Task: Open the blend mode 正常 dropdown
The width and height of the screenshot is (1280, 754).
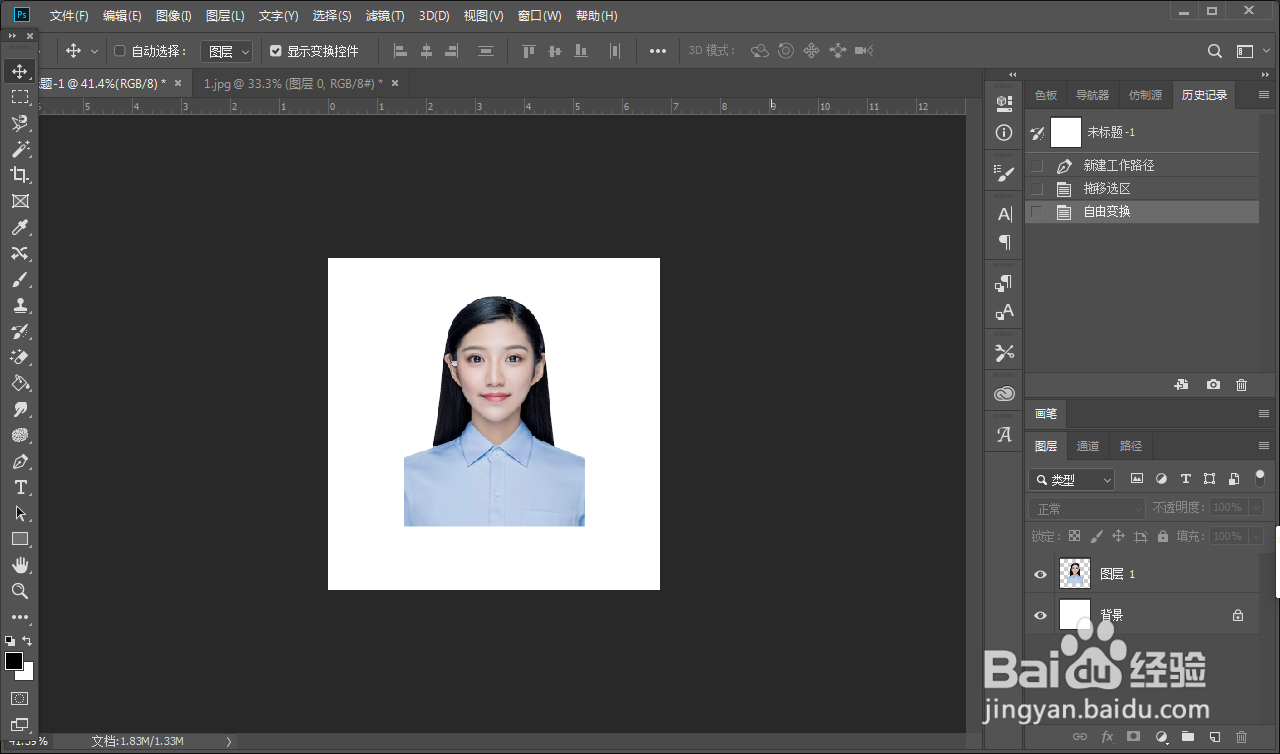Action: point(1087,509)
